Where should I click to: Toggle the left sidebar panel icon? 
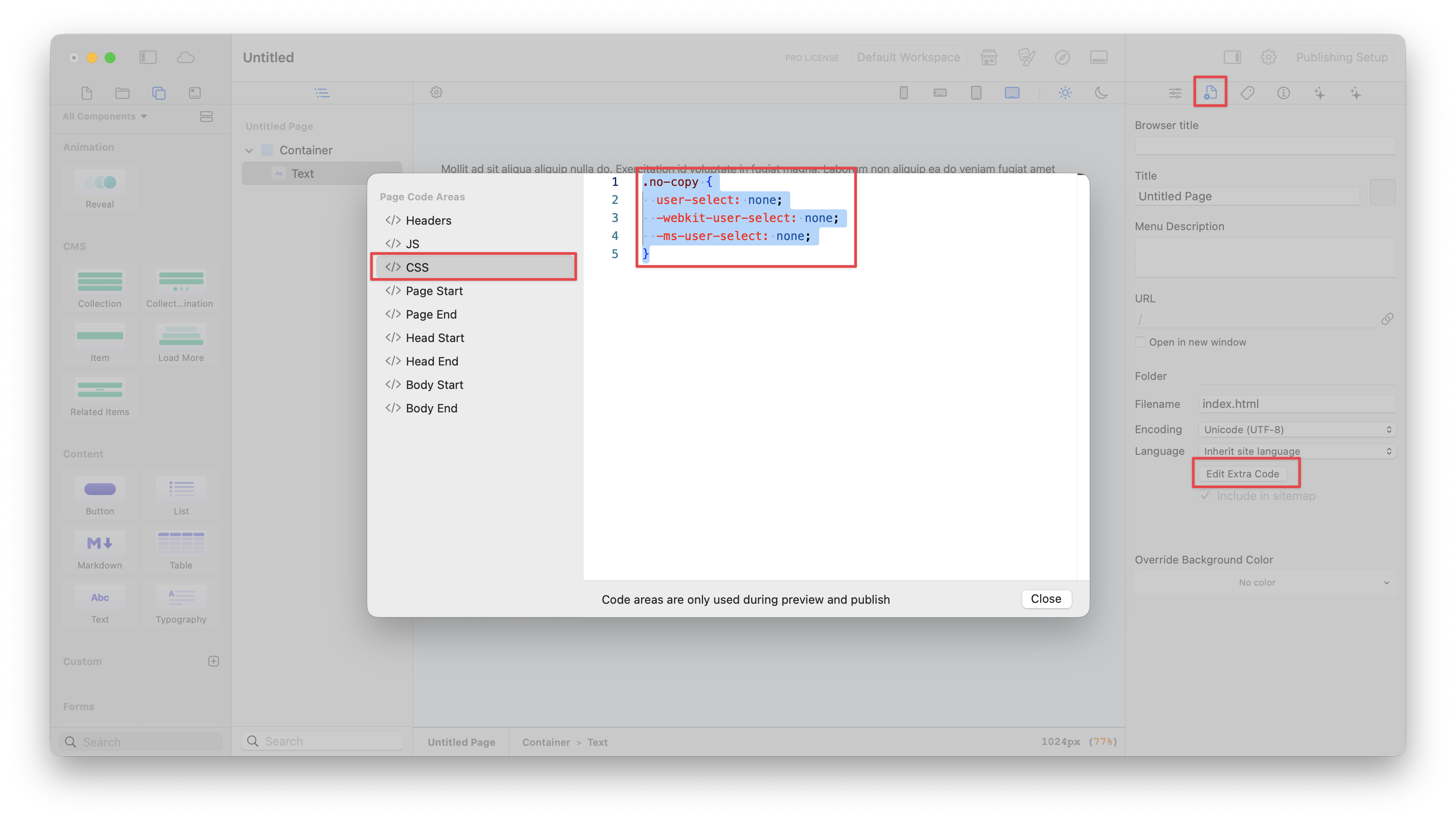[x=148, y=57]
